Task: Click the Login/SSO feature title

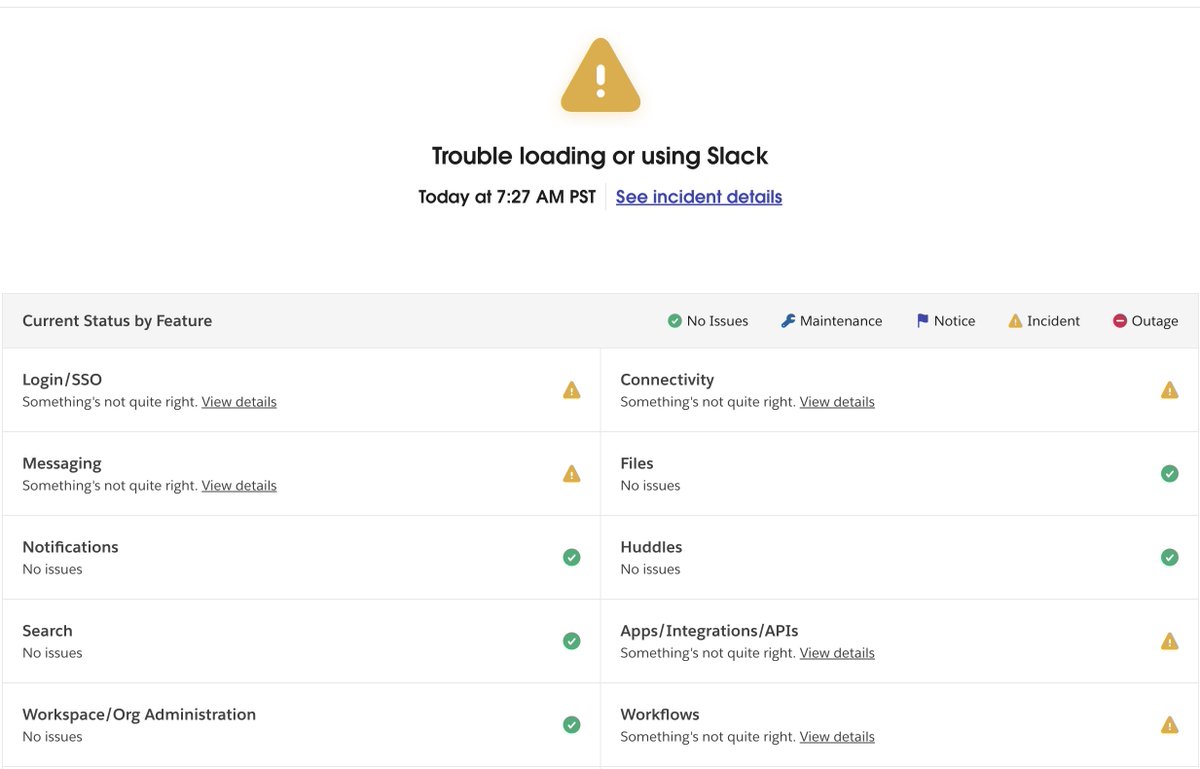Action: point(62,380)
